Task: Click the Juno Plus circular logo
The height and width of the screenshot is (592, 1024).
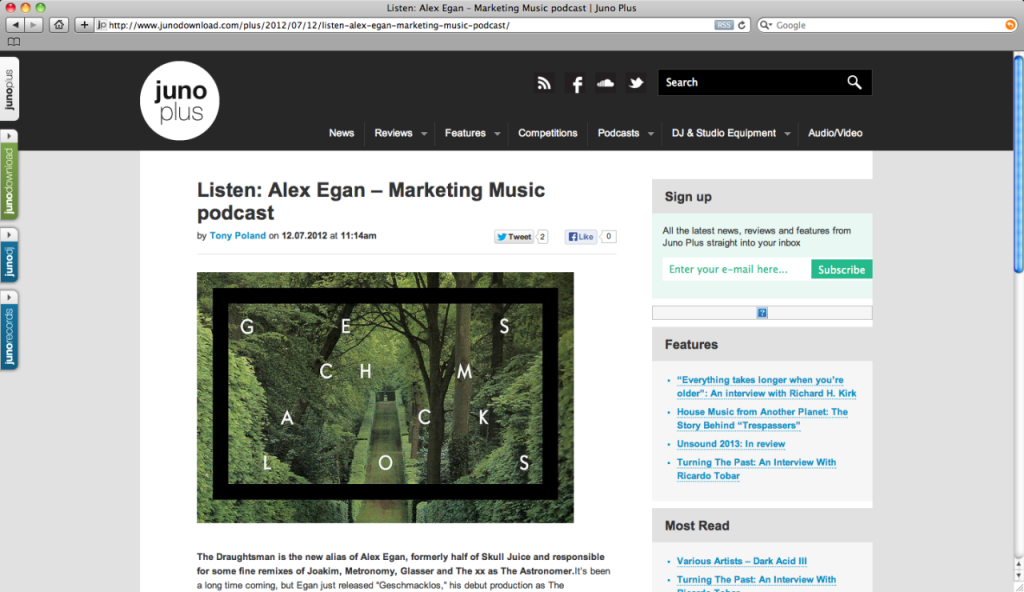Action: (179, 100)
